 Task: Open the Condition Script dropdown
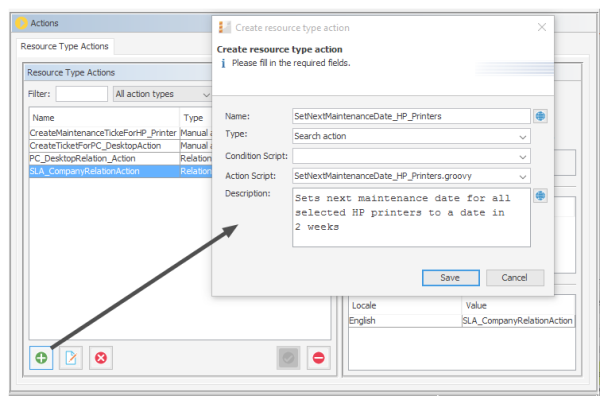[411, 156]
